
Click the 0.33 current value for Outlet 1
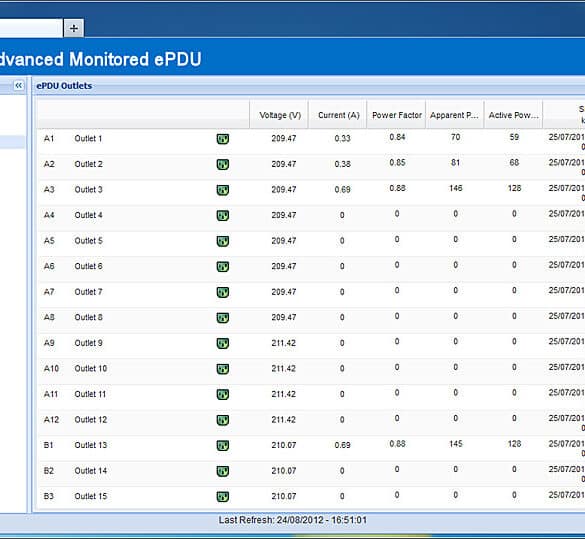pos(342,138)
